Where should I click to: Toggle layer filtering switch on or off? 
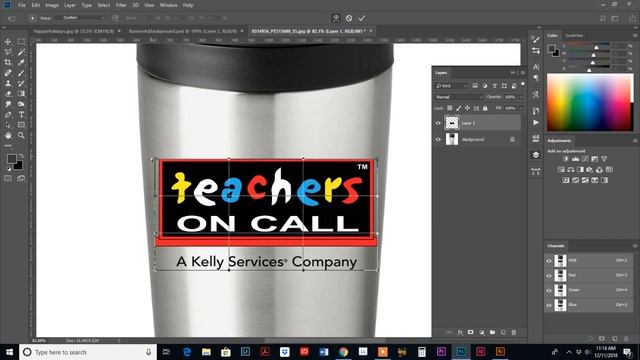pyautogui.click(x=522, y=84)
